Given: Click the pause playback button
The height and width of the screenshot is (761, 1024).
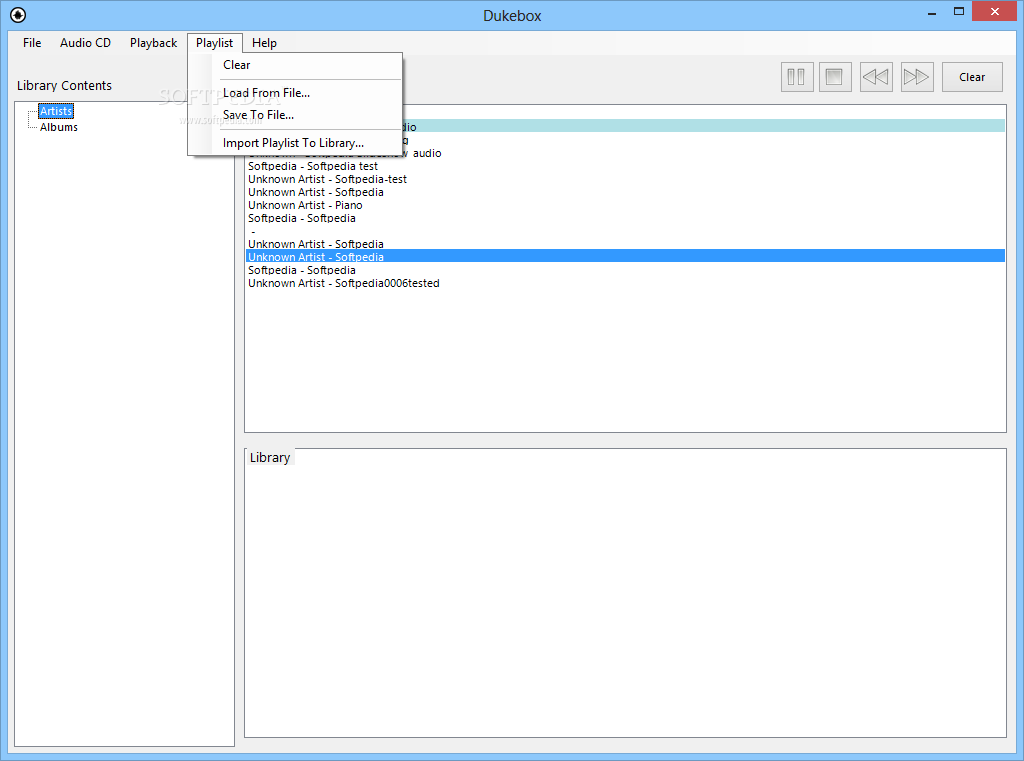Looking at the screenshot, I should point(797,77).
